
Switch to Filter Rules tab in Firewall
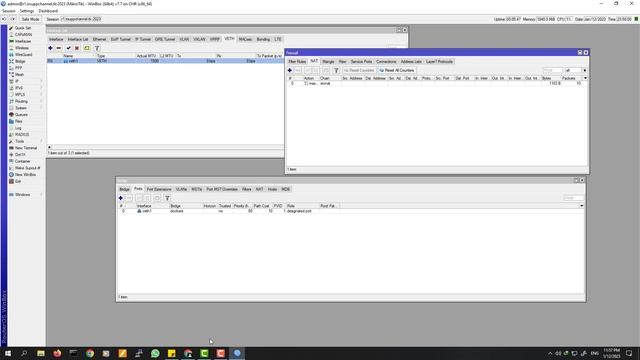coord(297,62)
